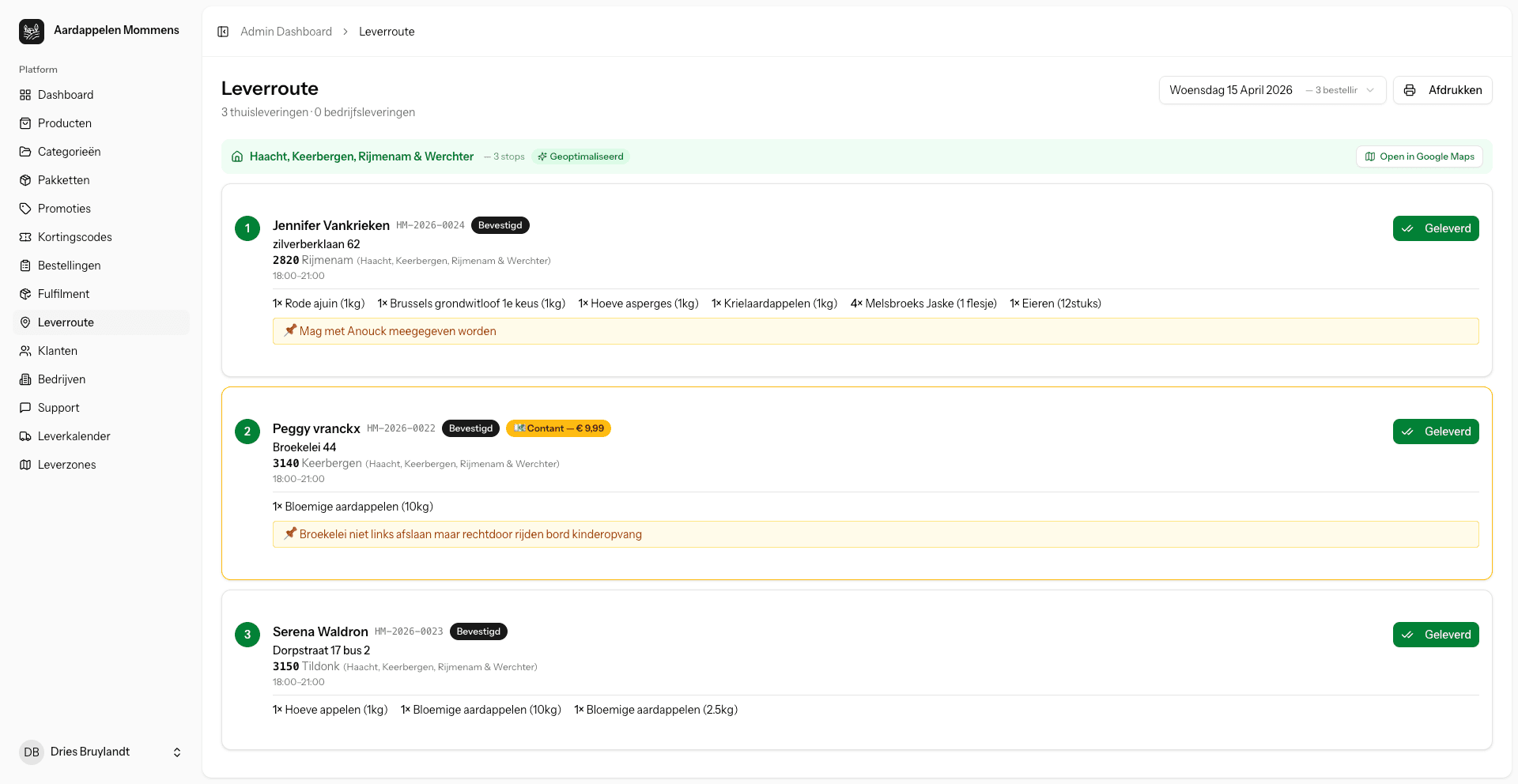Click the Afdrukken button
This screenshot has height=784, width=1518.
click(x=1443, y=90)
